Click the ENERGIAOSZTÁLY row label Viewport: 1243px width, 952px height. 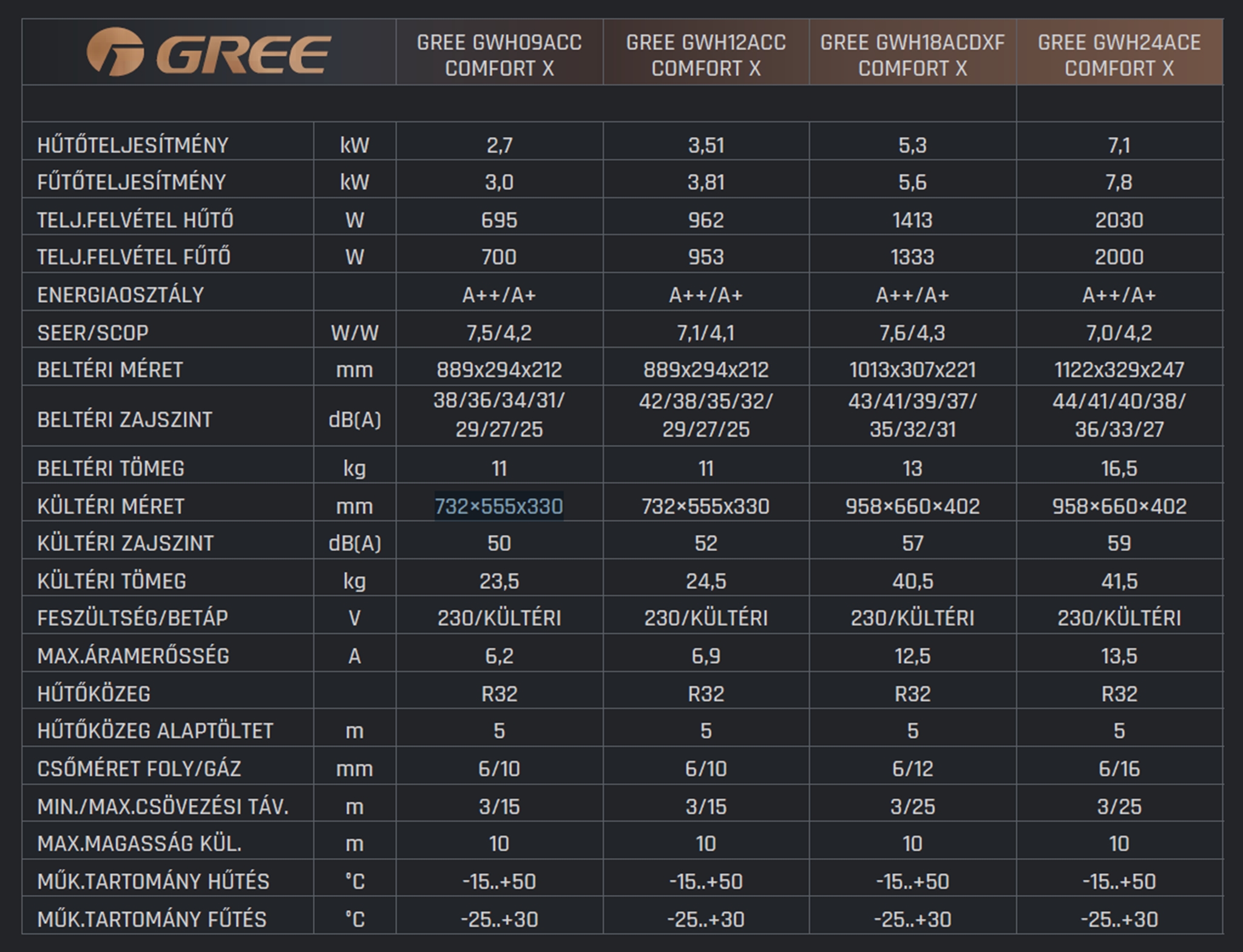pyautogui.click(x=120, y=295)
